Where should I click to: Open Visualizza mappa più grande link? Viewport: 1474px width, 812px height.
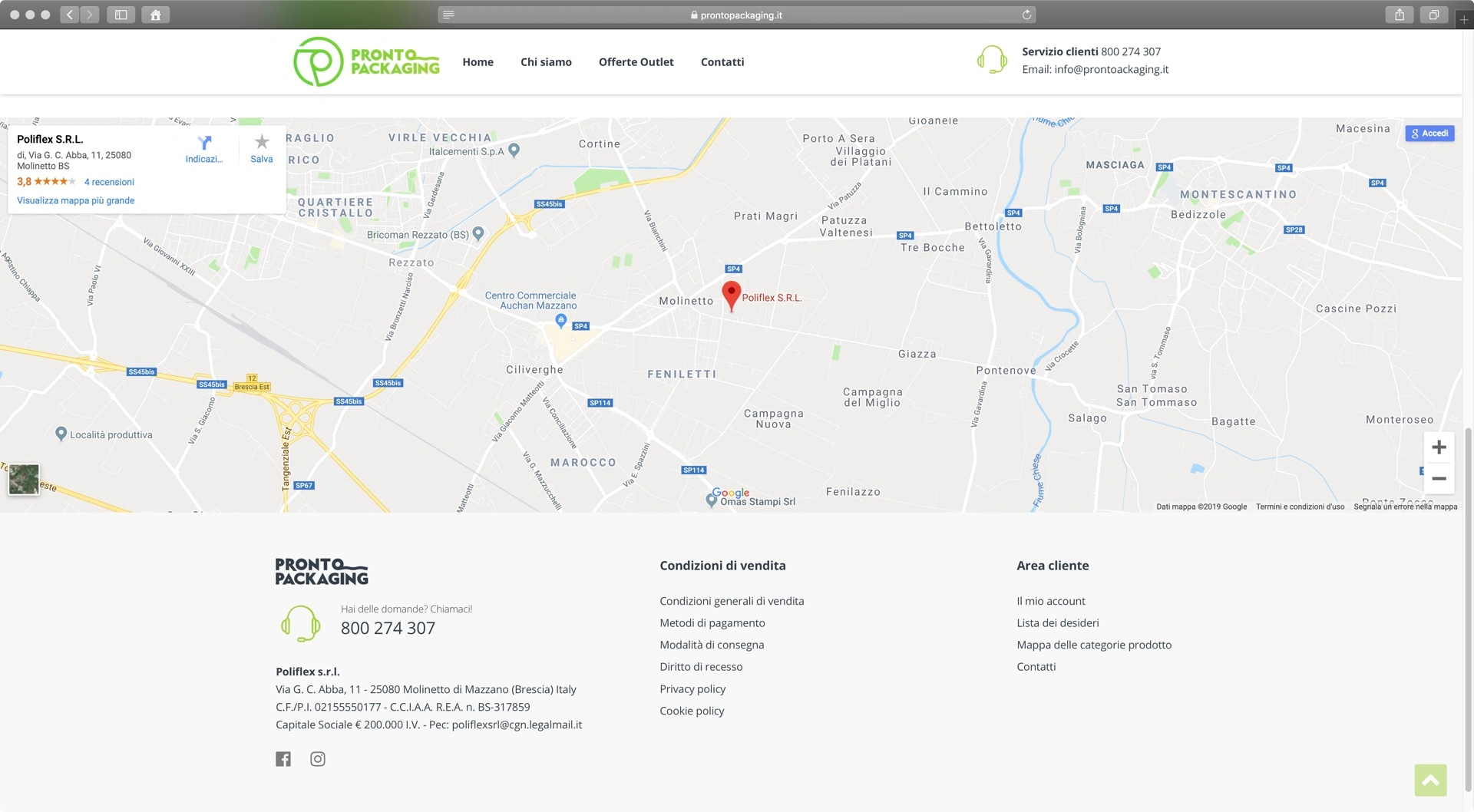click(75, 200)
